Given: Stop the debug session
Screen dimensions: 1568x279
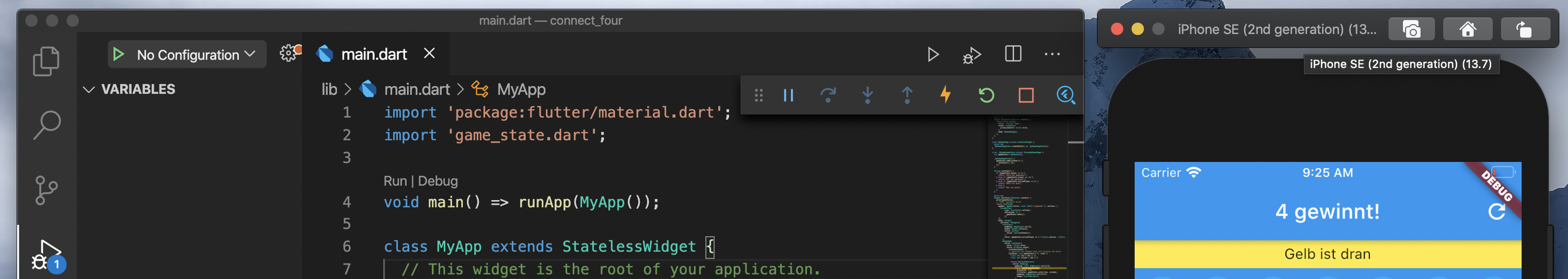Looking at the screenshot, I should (x=1025, y=96).
